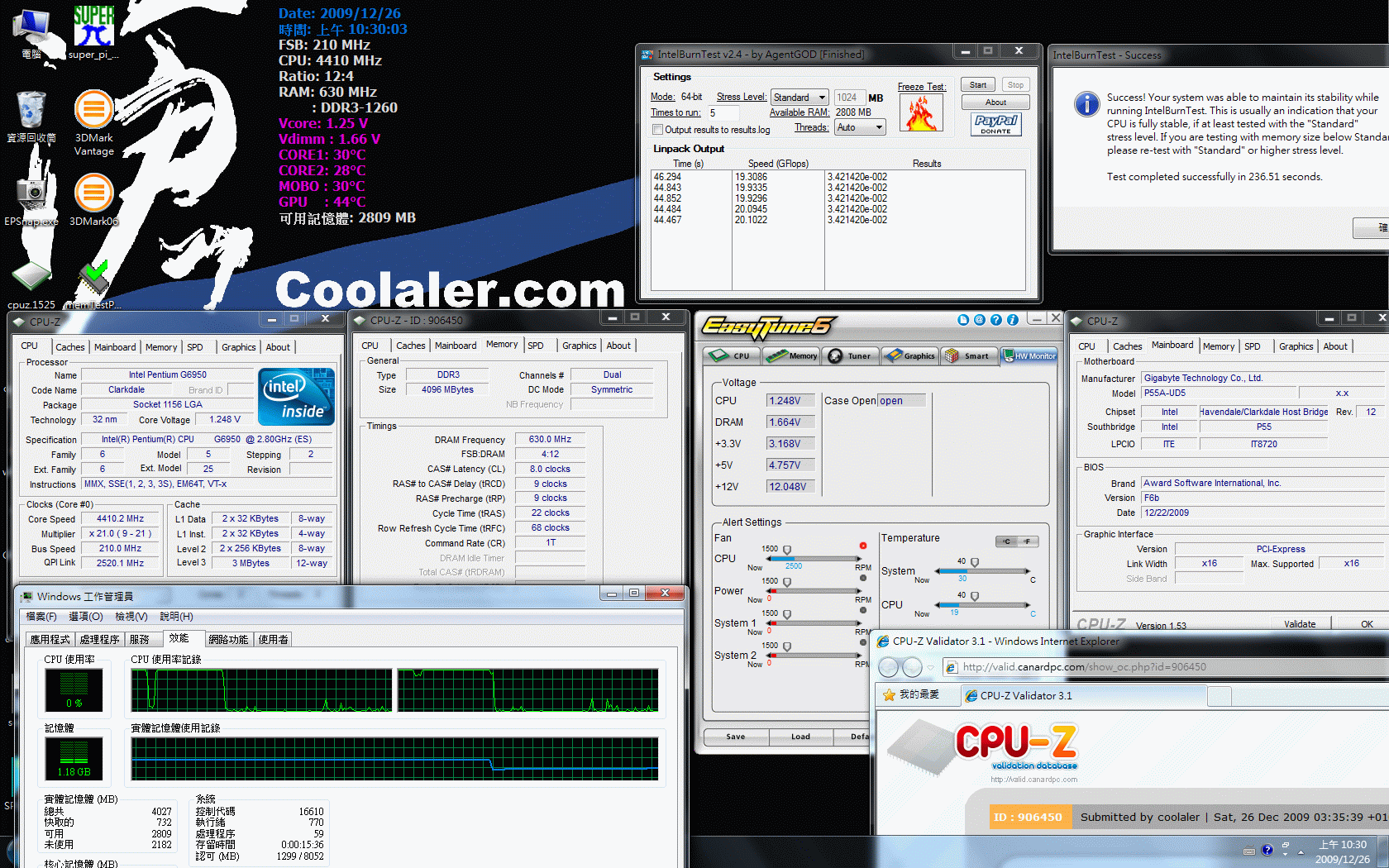Viewport: 1389px width, 868px height.
Task: Open the SPD tab in CPU-Z ID 906450 window
Action: pyautogui.click(x=536, y=346)
